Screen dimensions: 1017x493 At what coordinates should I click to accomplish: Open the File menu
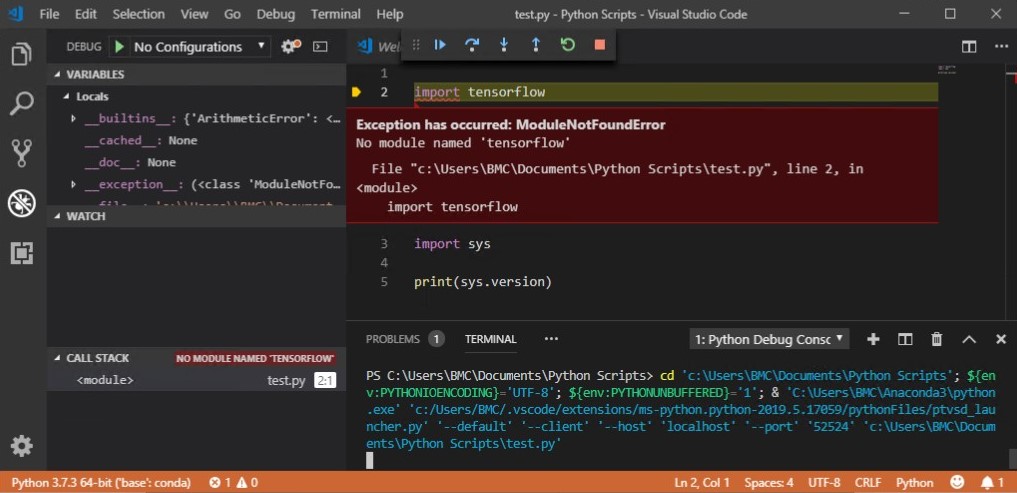pyautogui.click(x=49, y=14)
